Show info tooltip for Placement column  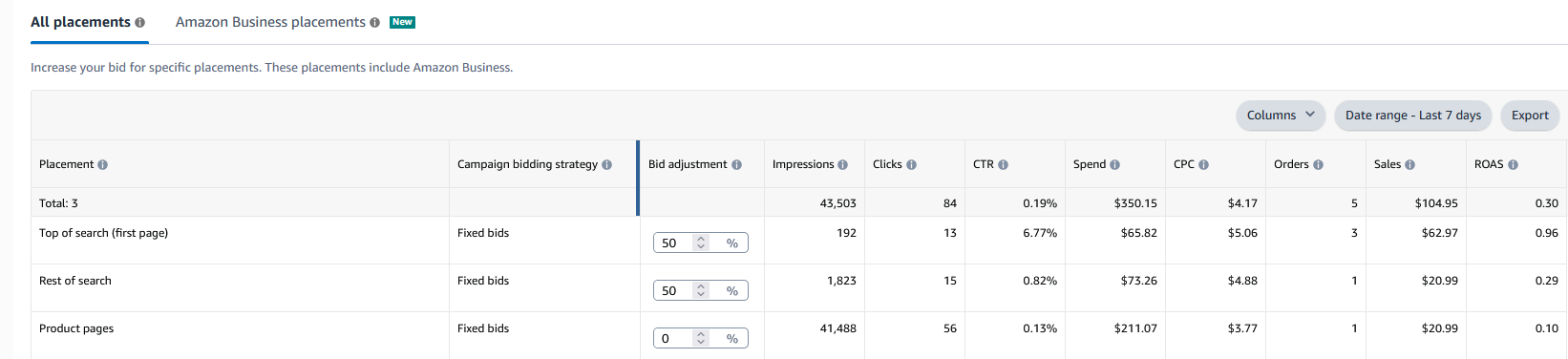[103, 165]
